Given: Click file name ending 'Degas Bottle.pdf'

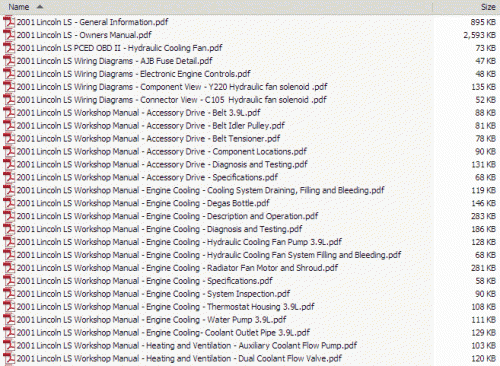Looking at the screenshot, I should (143, 203).
